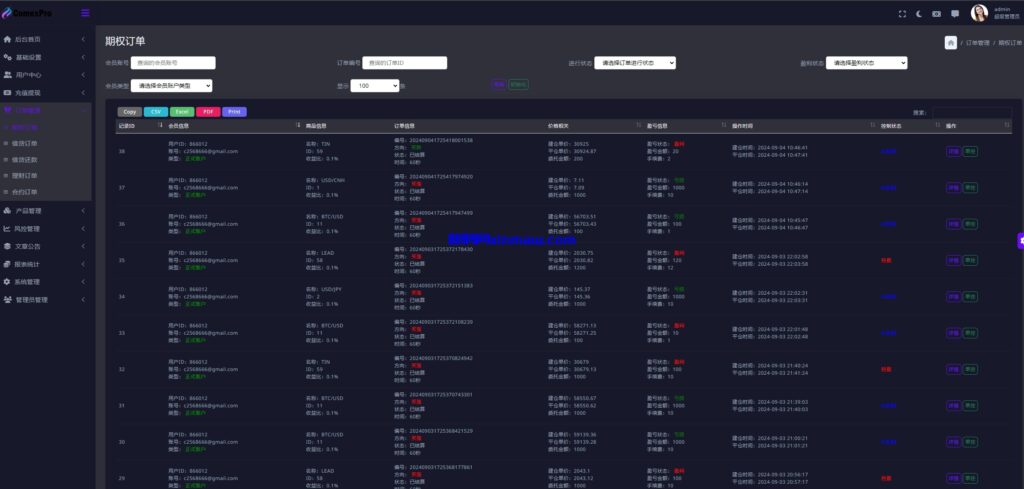The width and height of the screenshot is (1024, 489).
Task: Click the home icon in the breadcrumb
Action: [951, 42]
